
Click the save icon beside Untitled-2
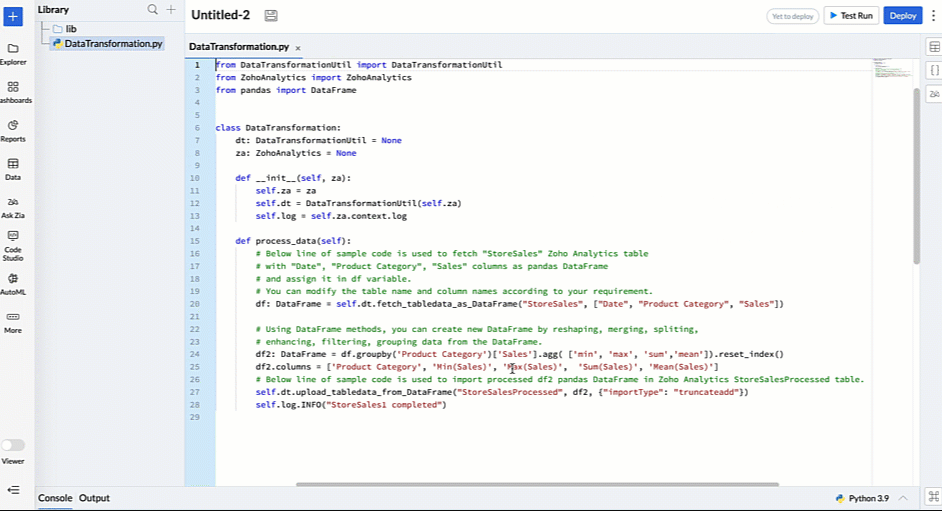271,16
